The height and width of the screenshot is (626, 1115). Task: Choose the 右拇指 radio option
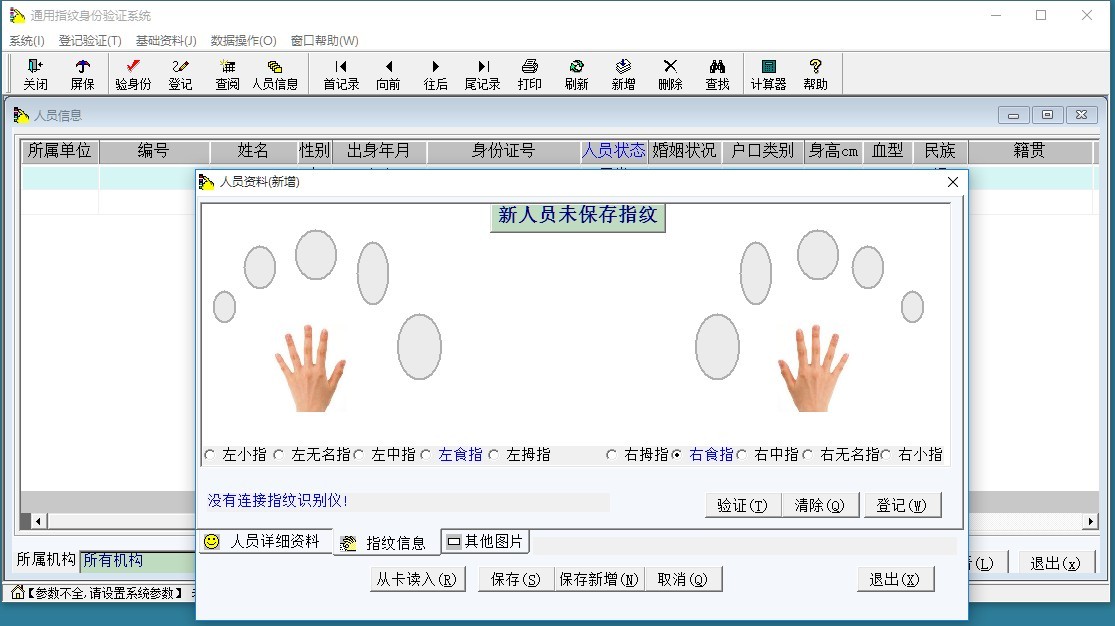pos(612,455)
